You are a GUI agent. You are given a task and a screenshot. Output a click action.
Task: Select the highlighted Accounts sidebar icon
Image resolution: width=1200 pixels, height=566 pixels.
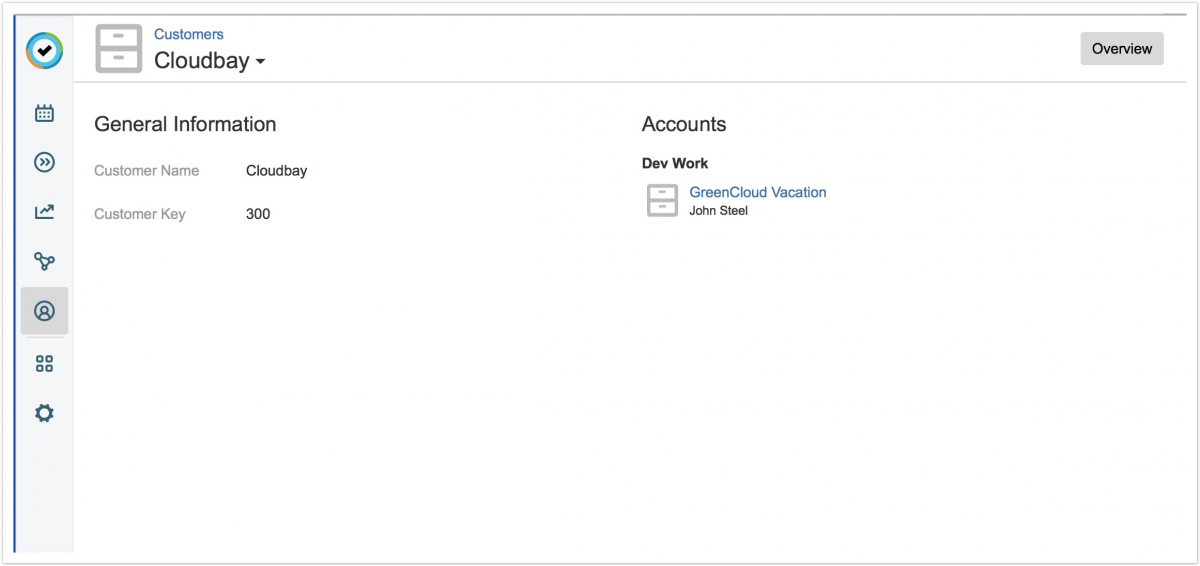[44, 311]
